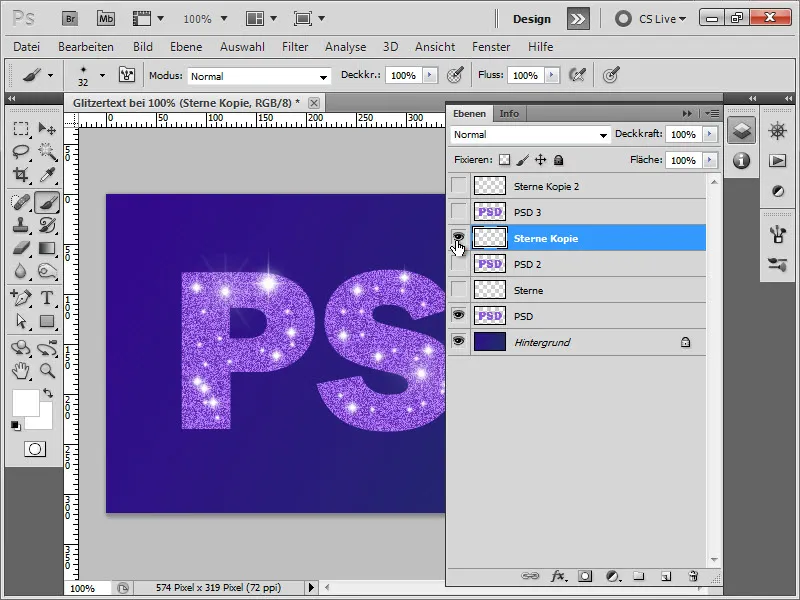The height and width of the screenshot is (600, 800).
Task: Toggle airbrush mode
Action: point(577,75)
